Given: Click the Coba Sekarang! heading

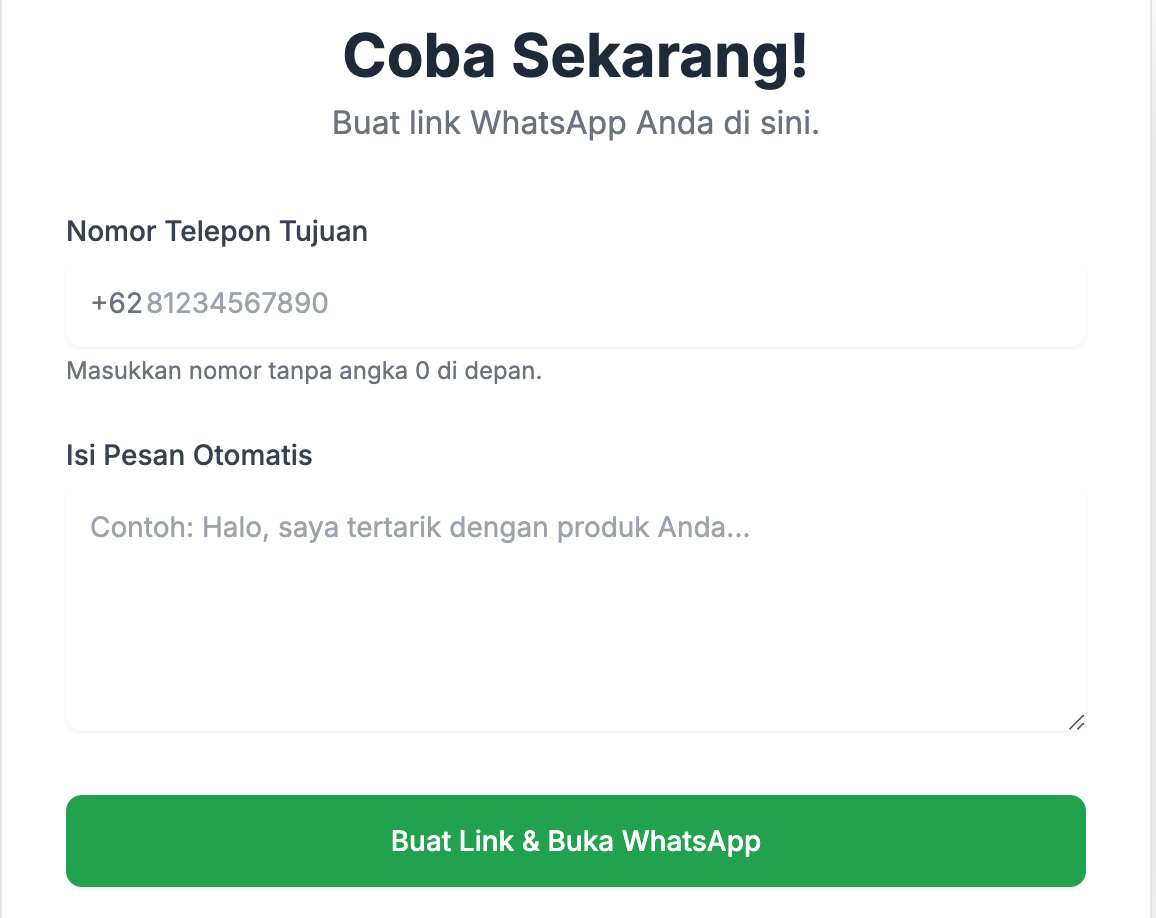Looking at the screenshot, I should coord(576,55).
